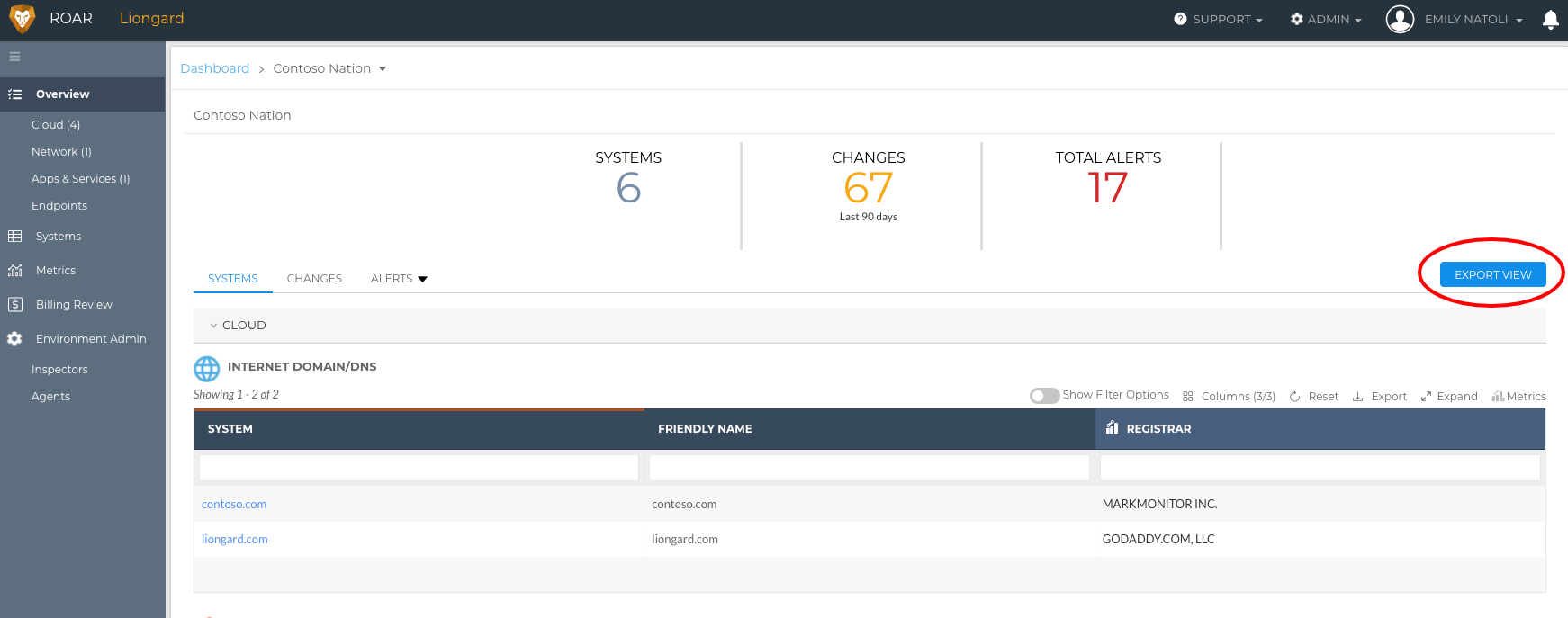Image resolution: width=1568 pixels, height=618 pixels.
Task: Click the ROAR product label
Action: point(71,19)
